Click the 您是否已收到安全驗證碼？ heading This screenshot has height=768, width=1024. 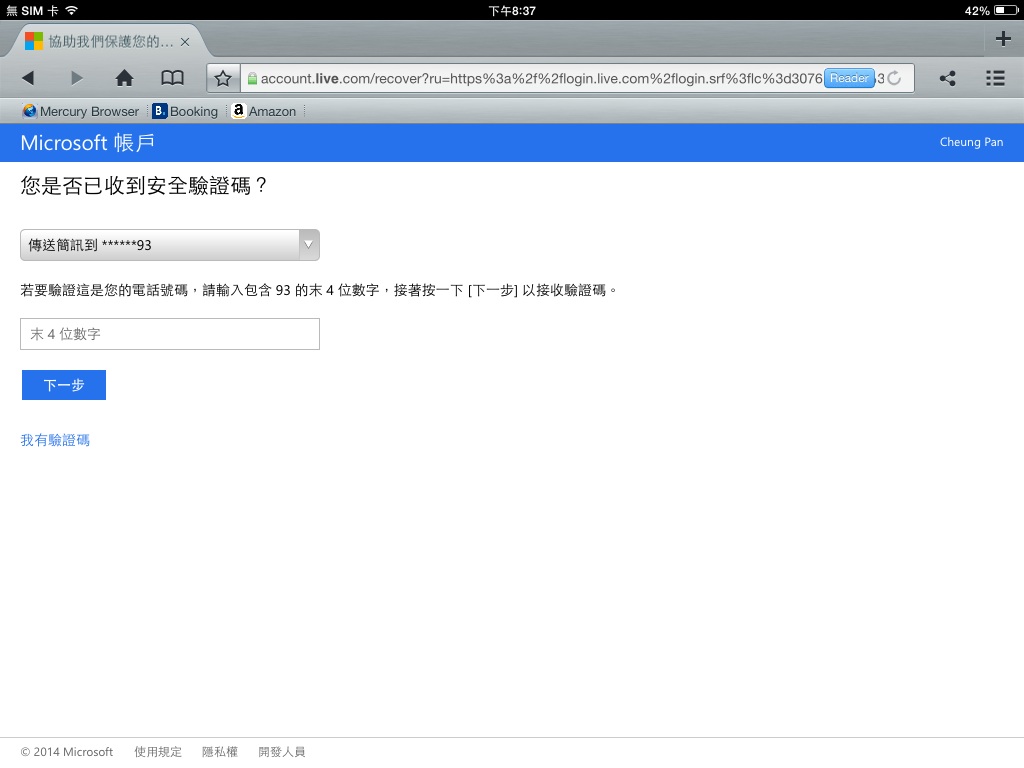click(x=144, y=185)
